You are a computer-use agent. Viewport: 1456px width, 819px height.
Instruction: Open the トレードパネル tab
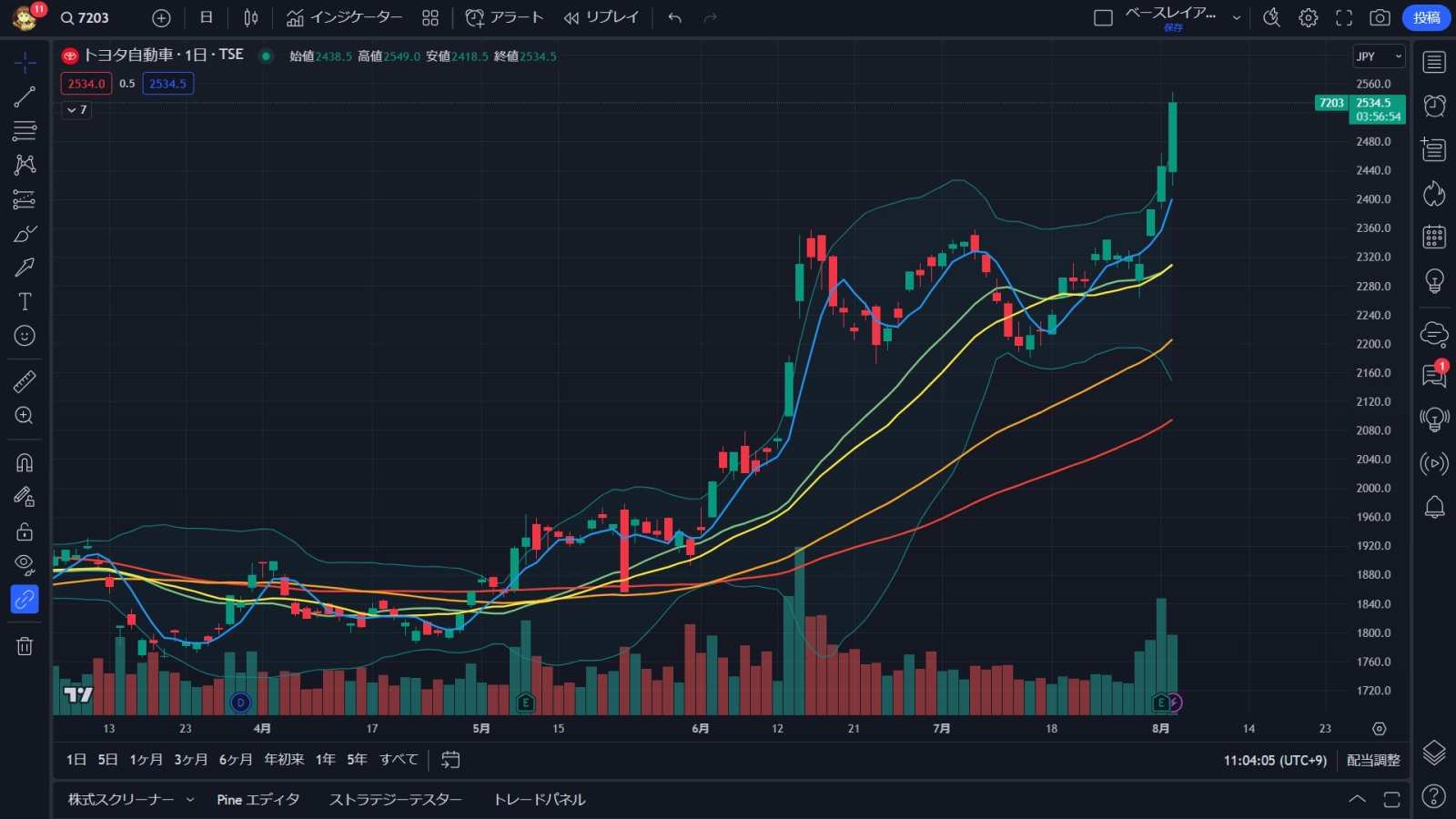pyautogui.click(x=540, y=799)
